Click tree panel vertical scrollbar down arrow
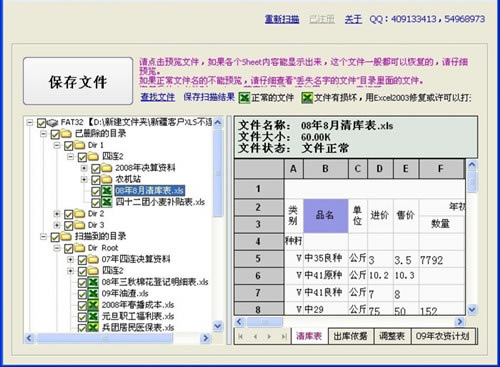 [x=218, y=326]
